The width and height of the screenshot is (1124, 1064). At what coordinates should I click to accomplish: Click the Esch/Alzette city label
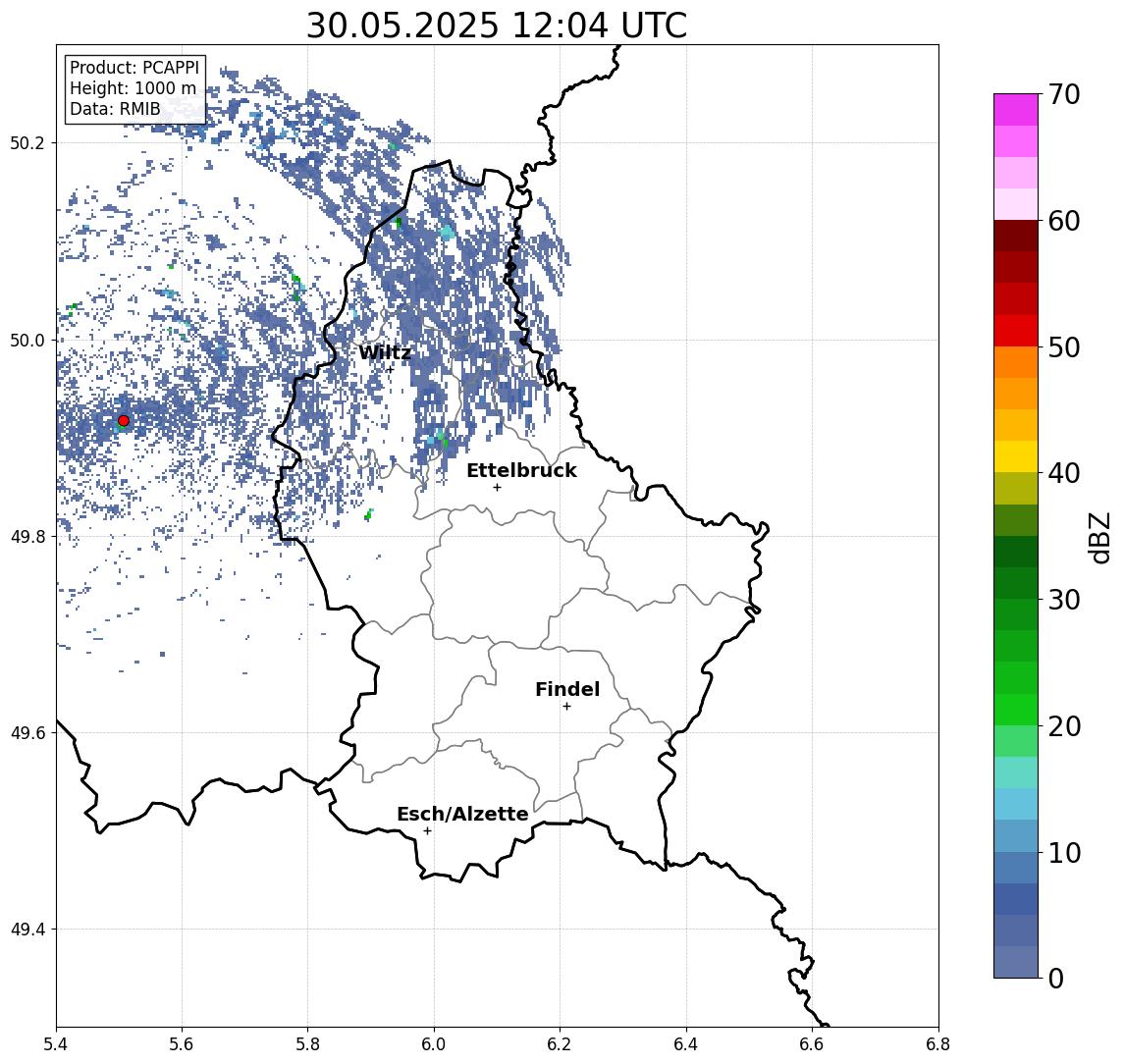[462, 814]
